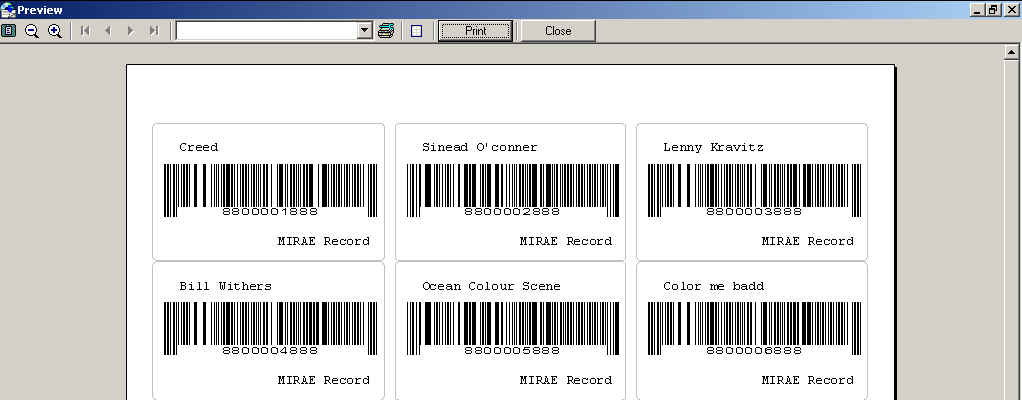Minimize the Preview window

[977, 9]
